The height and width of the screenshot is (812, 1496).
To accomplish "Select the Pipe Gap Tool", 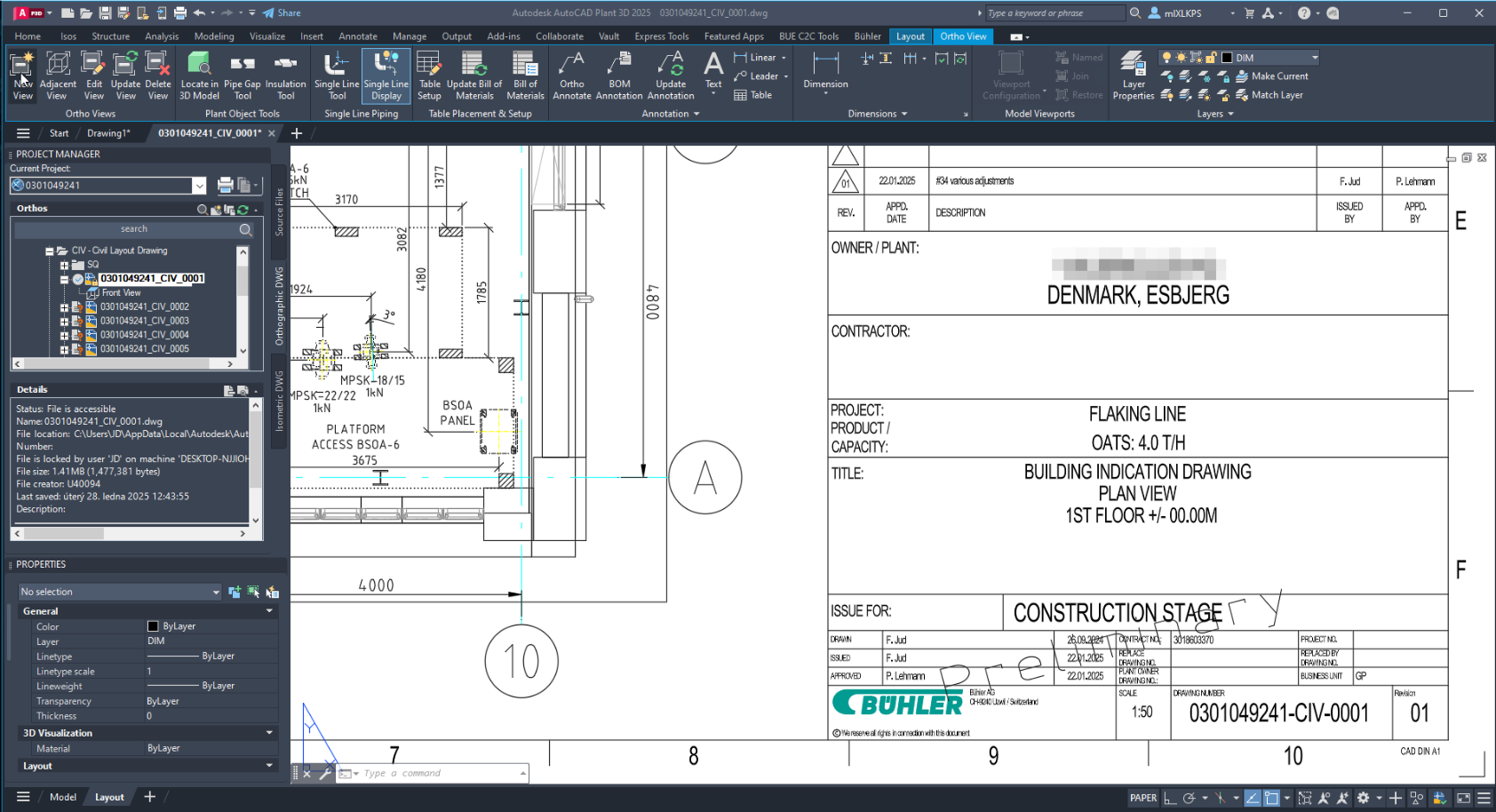I will [243, 76].
